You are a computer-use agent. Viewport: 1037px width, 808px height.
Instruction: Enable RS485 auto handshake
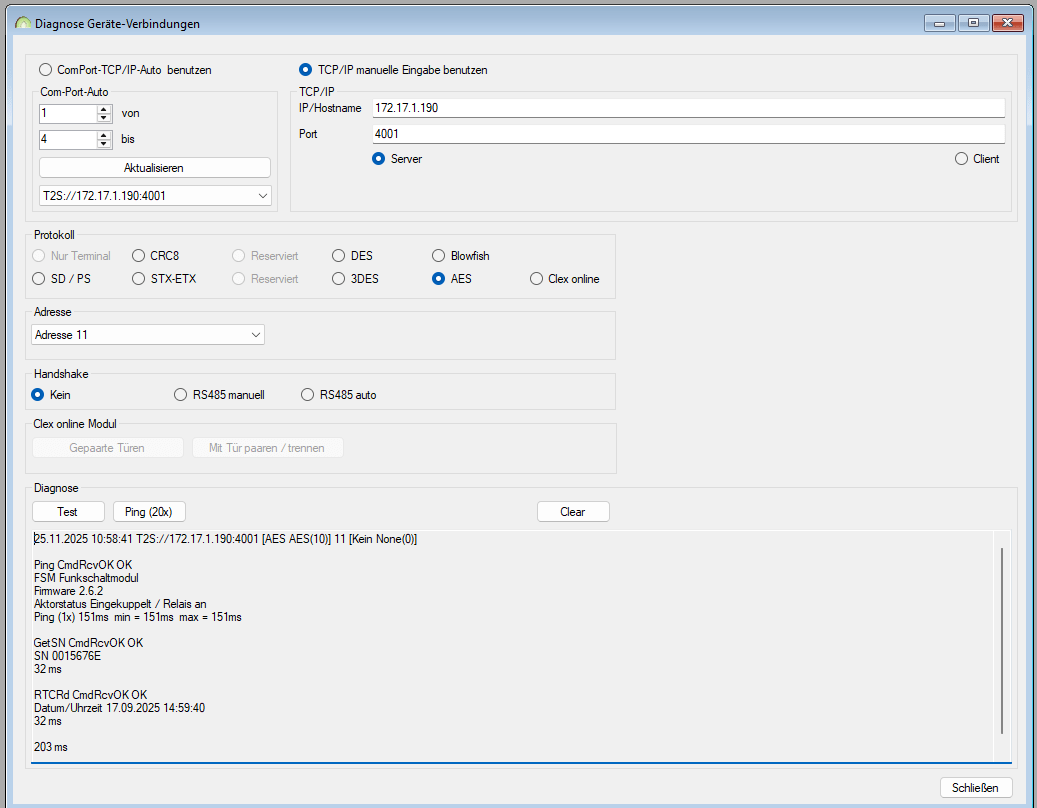[308, 395]
